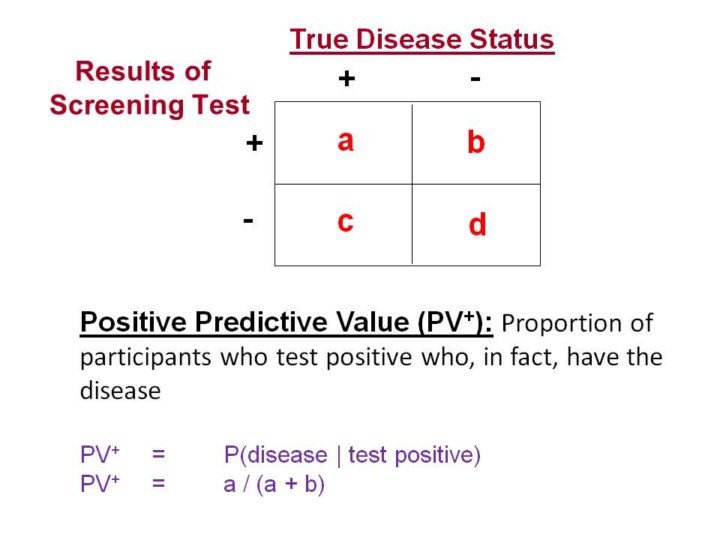Screen dimensions: 720x540
Task: Click the minus sign column header under True Disease Status
Action: tap(474, 78)
